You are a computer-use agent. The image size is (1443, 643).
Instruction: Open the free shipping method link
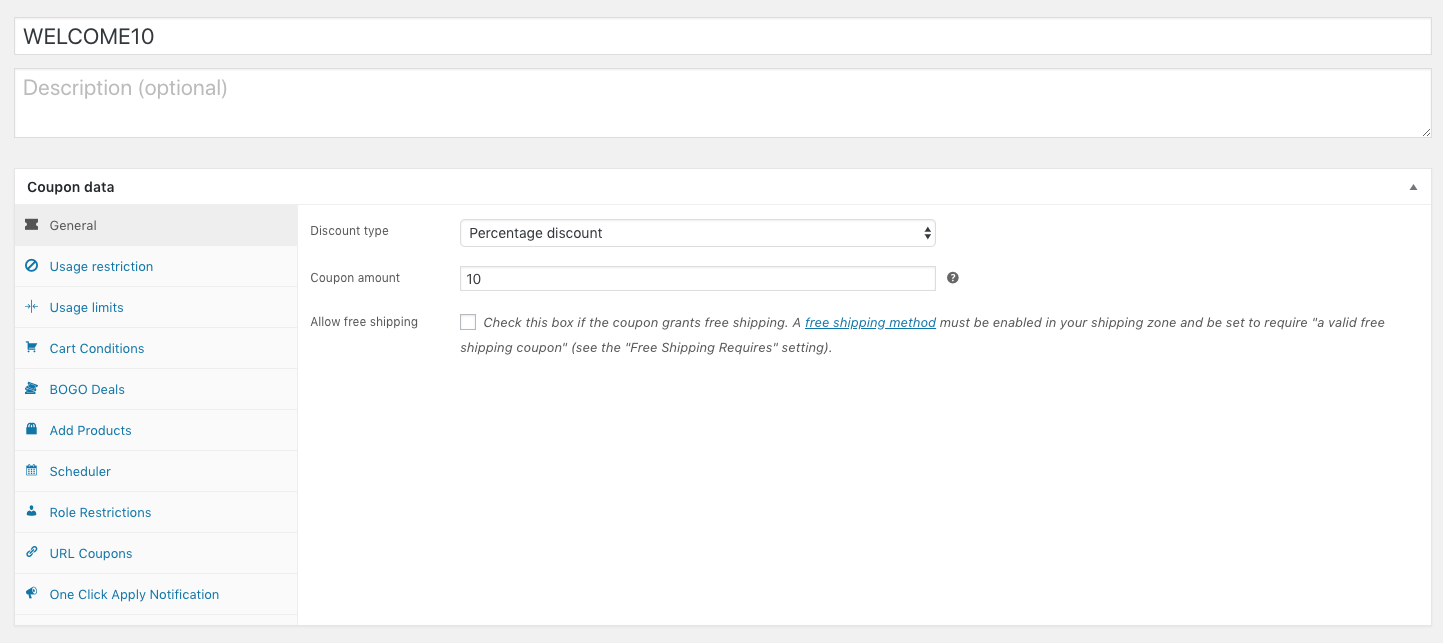point(870,323)
